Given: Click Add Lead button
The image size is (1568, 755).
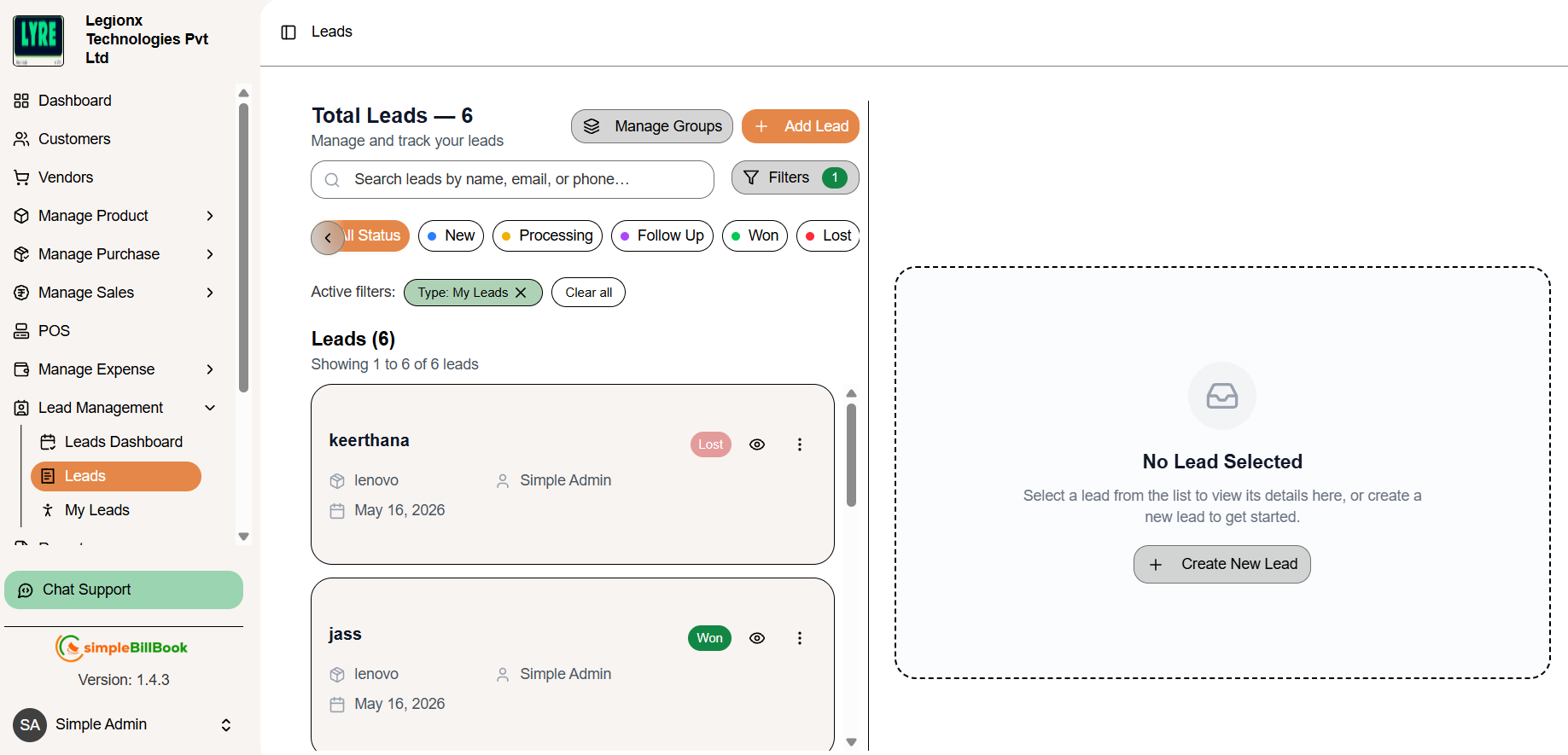Looking at the screenshot, I should pyautogui.click(x=801, y=126).
